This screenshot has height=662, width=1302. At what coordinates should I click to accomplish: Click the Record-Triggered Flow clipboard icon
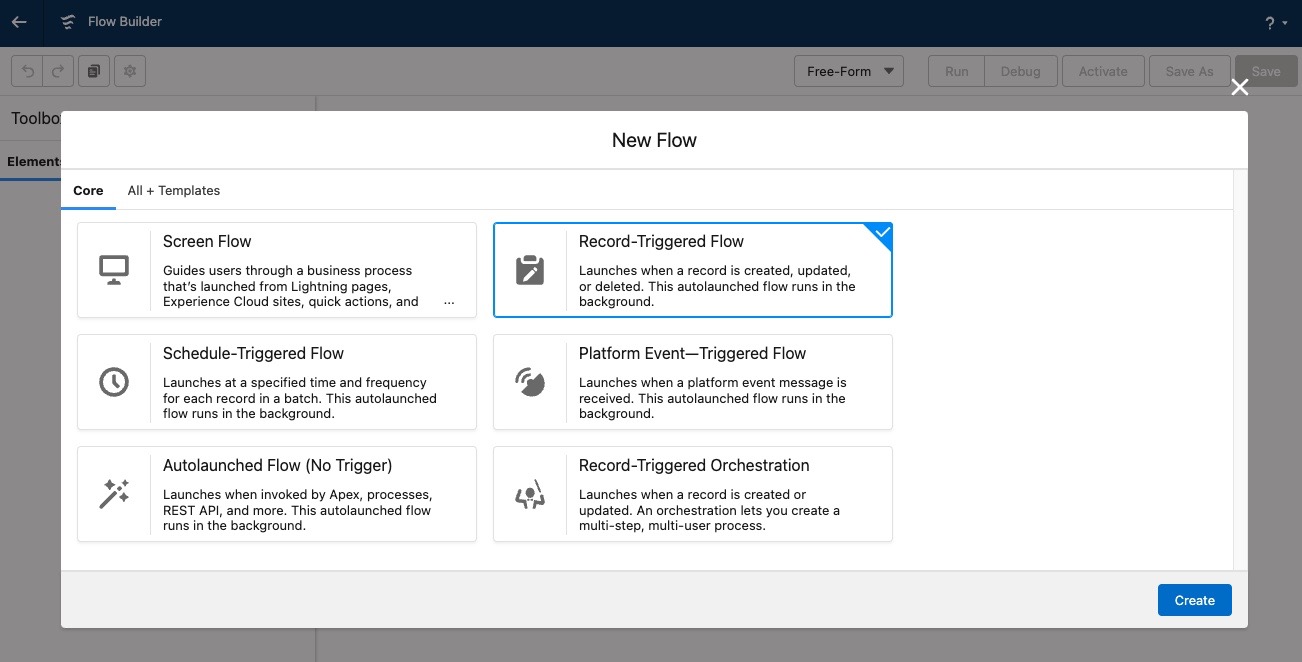[x=530, y=270]
